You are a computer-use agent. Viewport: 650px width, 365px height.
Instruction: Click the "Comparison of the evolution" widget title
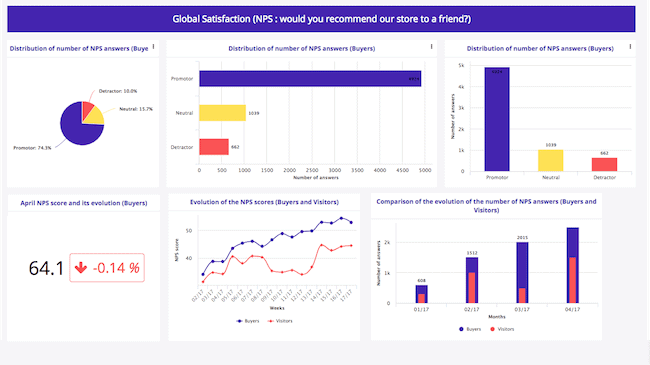click(x=486, y=206)
